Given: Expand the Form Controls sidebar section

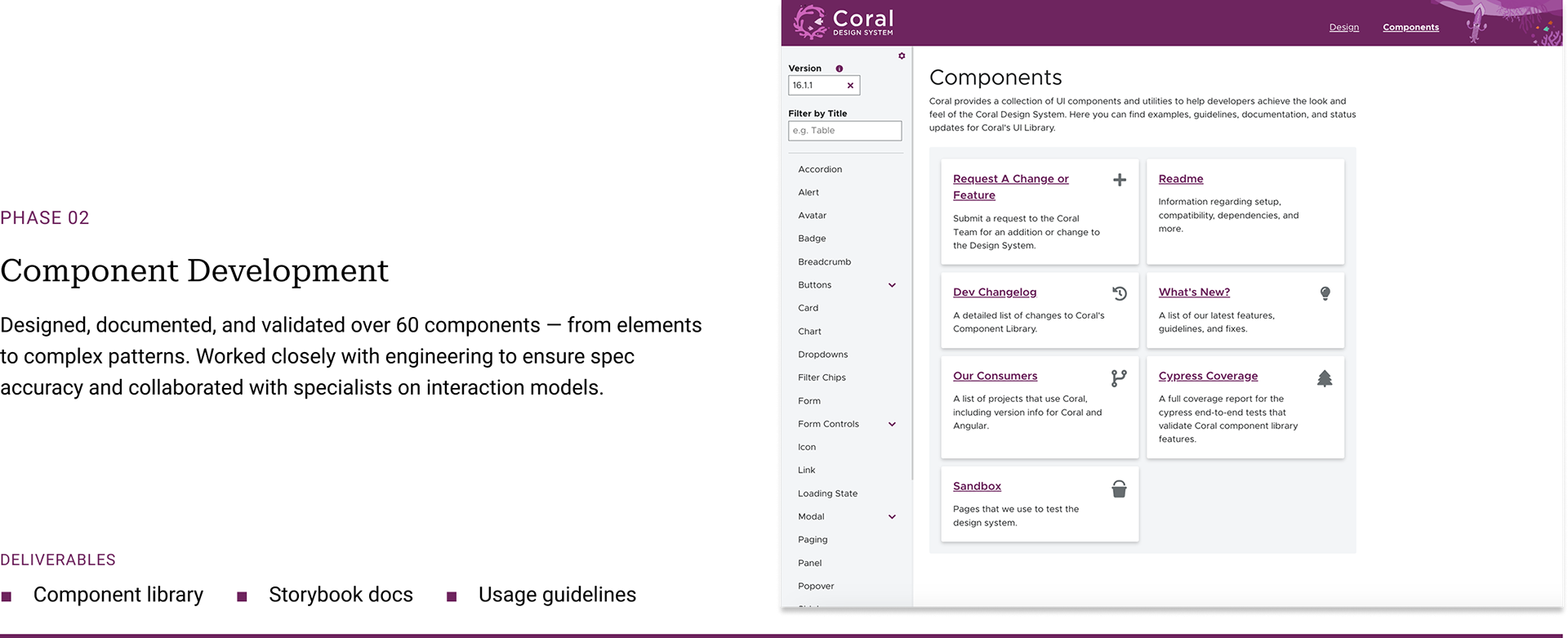Looking at the screenshot, I should [892, 424].
